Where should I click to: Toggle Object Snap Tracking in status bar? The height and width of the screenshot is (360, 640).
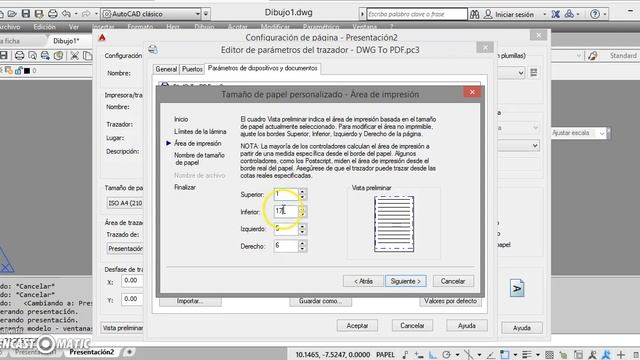point(491,355)
